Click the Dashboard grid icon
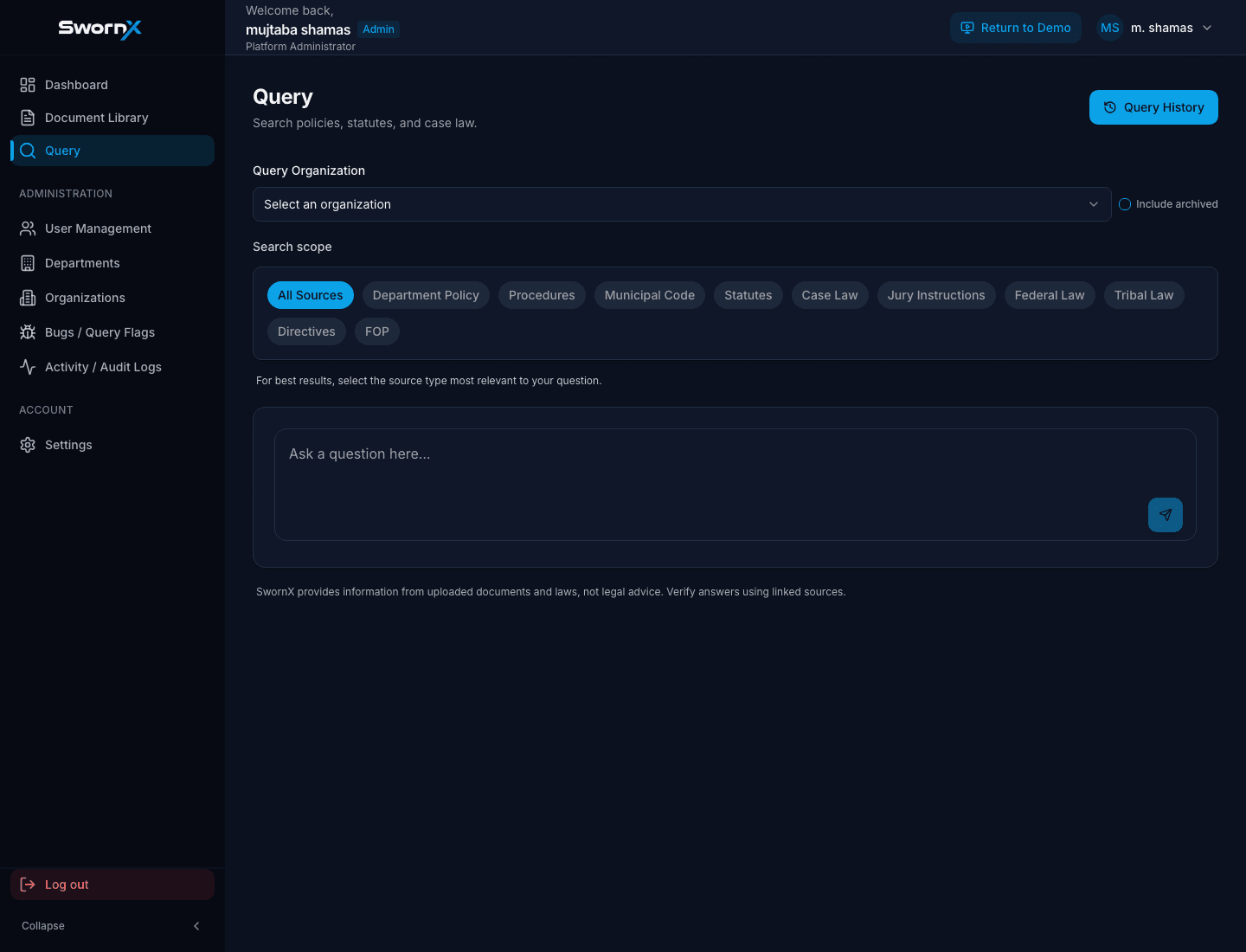The width and height of the screenshot is (1246, 952). point(28,85)
